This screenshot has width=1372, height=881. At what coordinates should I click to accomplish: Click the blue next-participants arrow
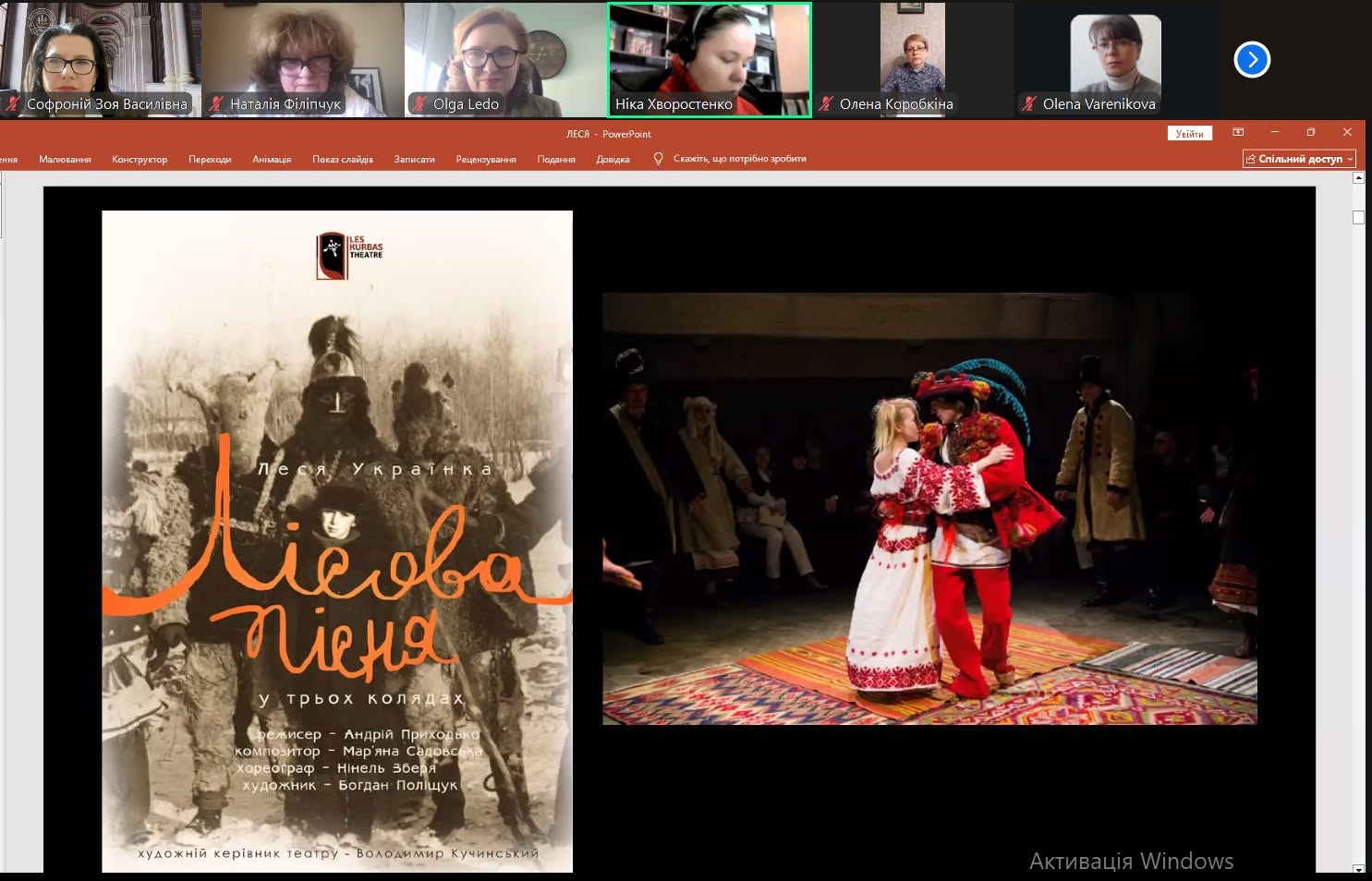[x=1252, y=60]
